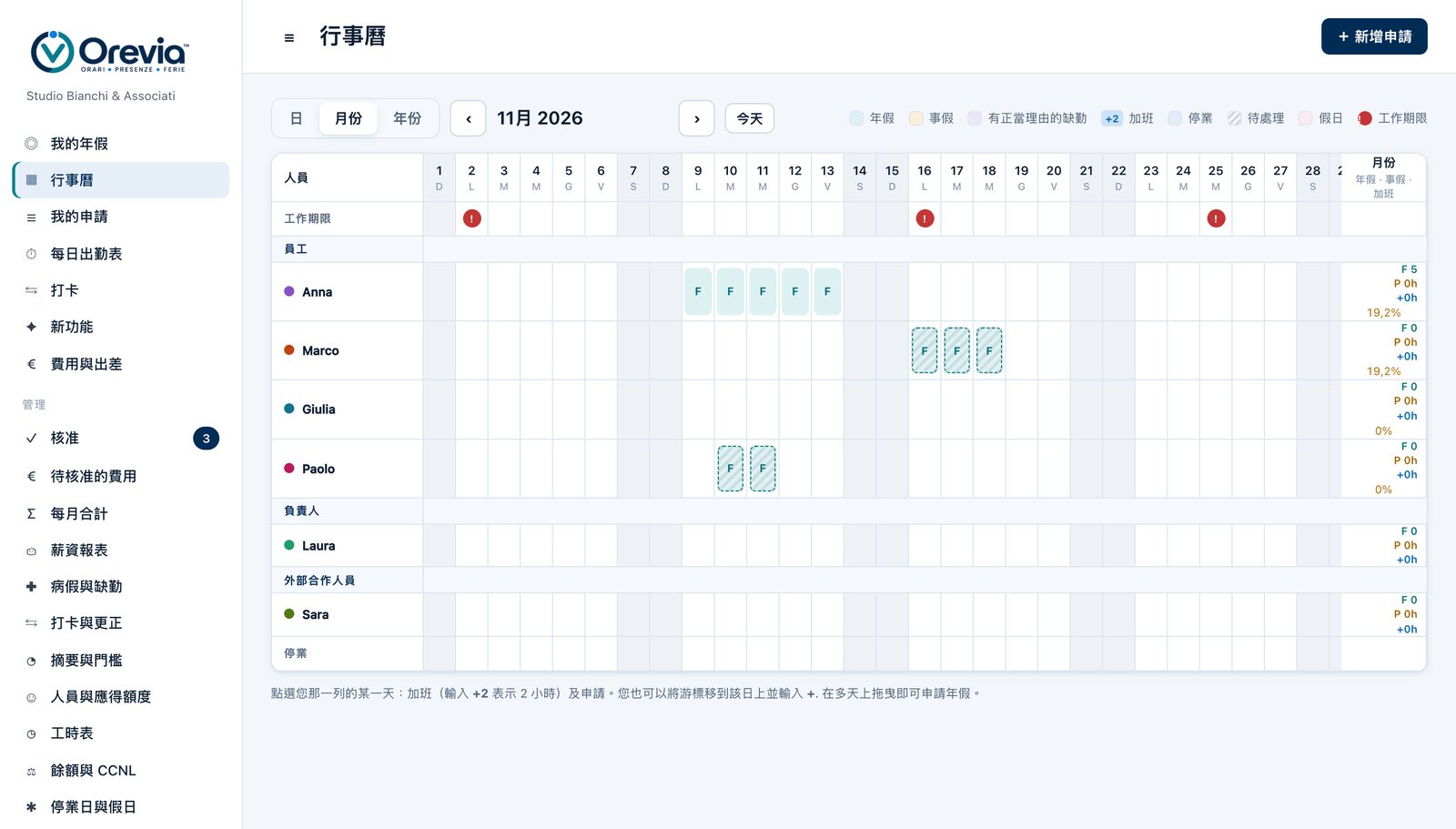1456x829 pixels.
Task: Click the badge showing 3 pending approvals
Action: 207,439
